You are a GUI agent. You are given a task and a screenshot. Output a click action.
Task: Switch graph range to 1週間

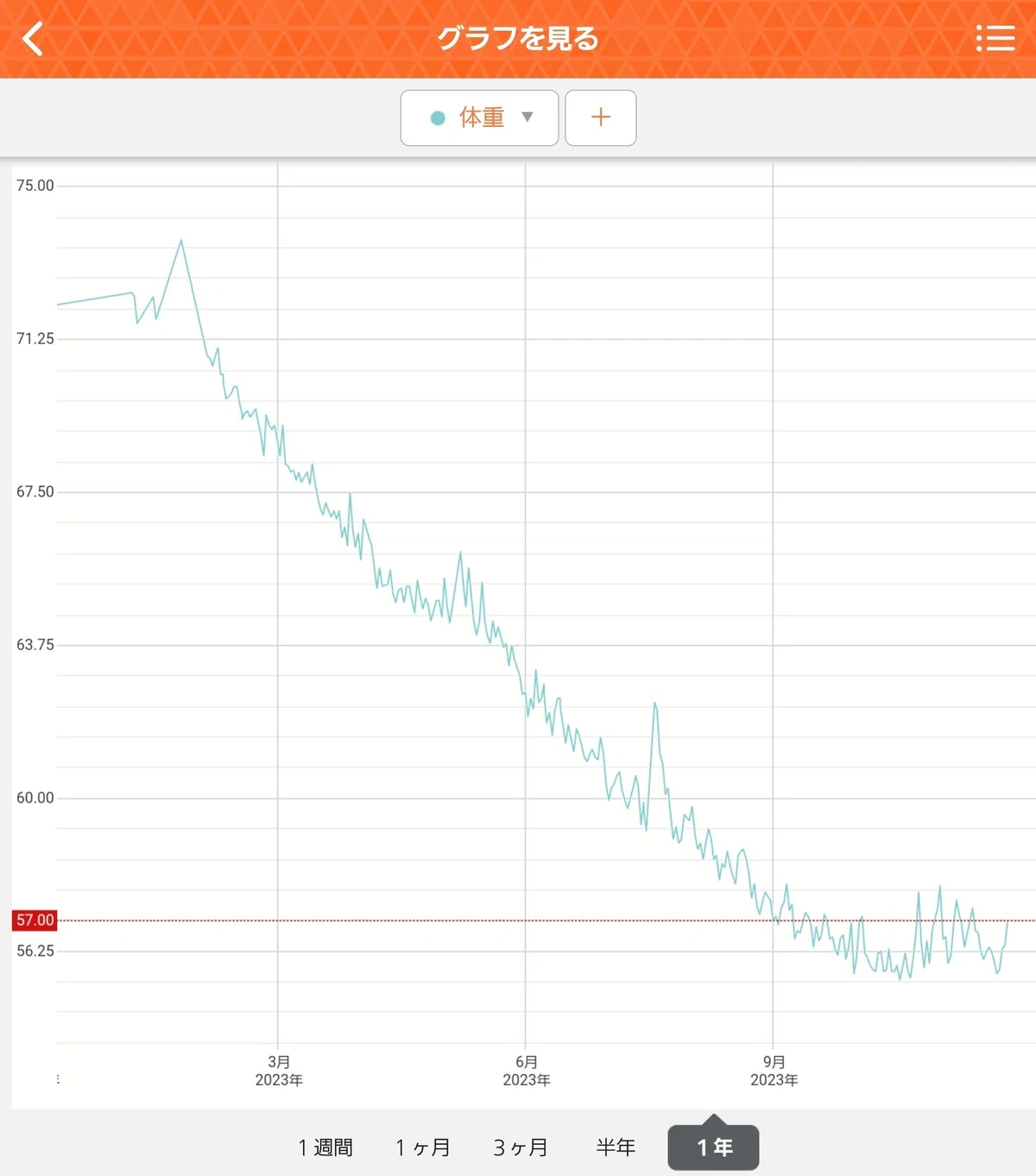325,1148
